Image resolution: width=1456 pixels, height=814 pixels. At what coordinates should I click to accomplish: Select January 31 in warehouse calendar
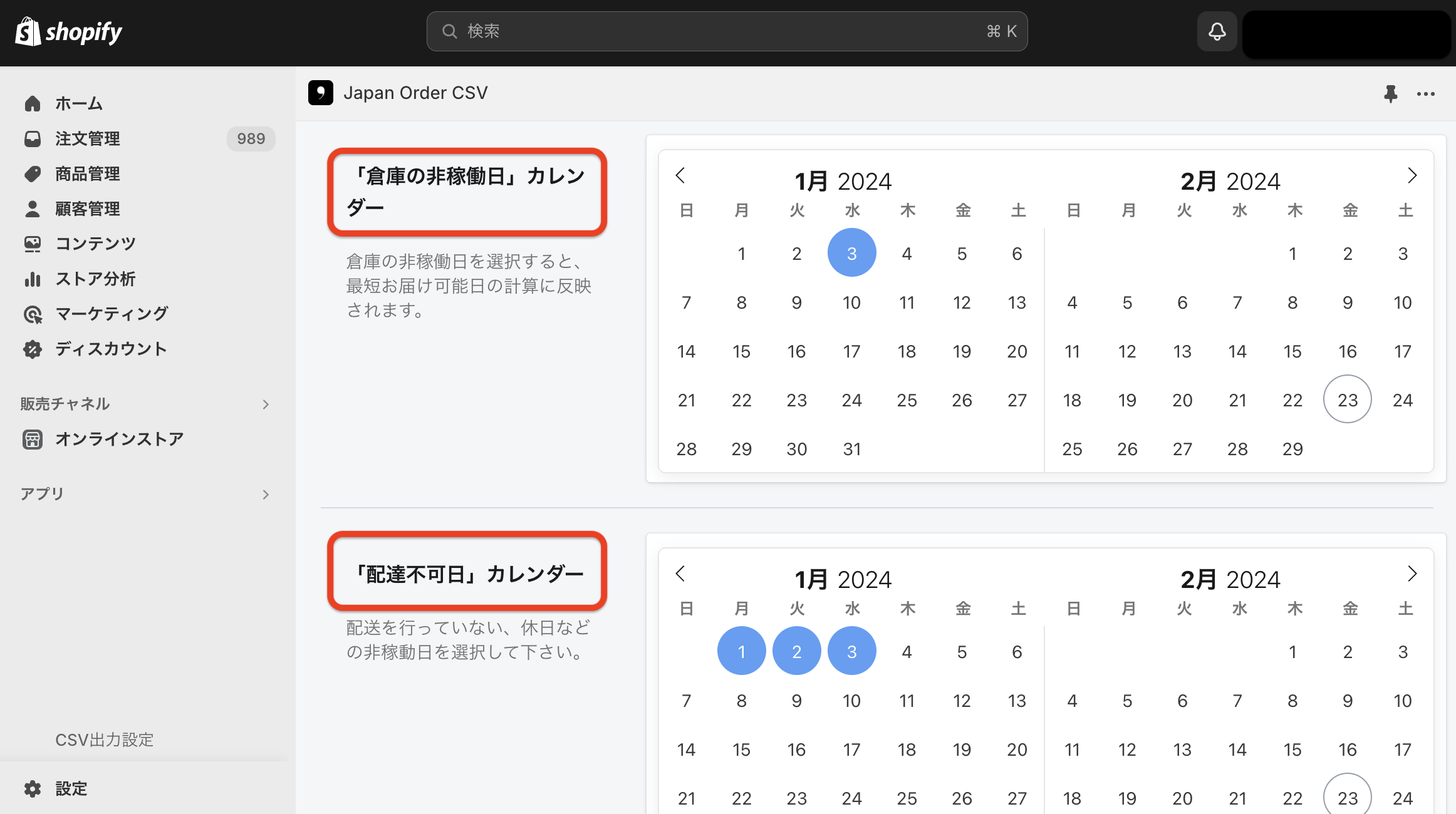click(x=851, y=448)
